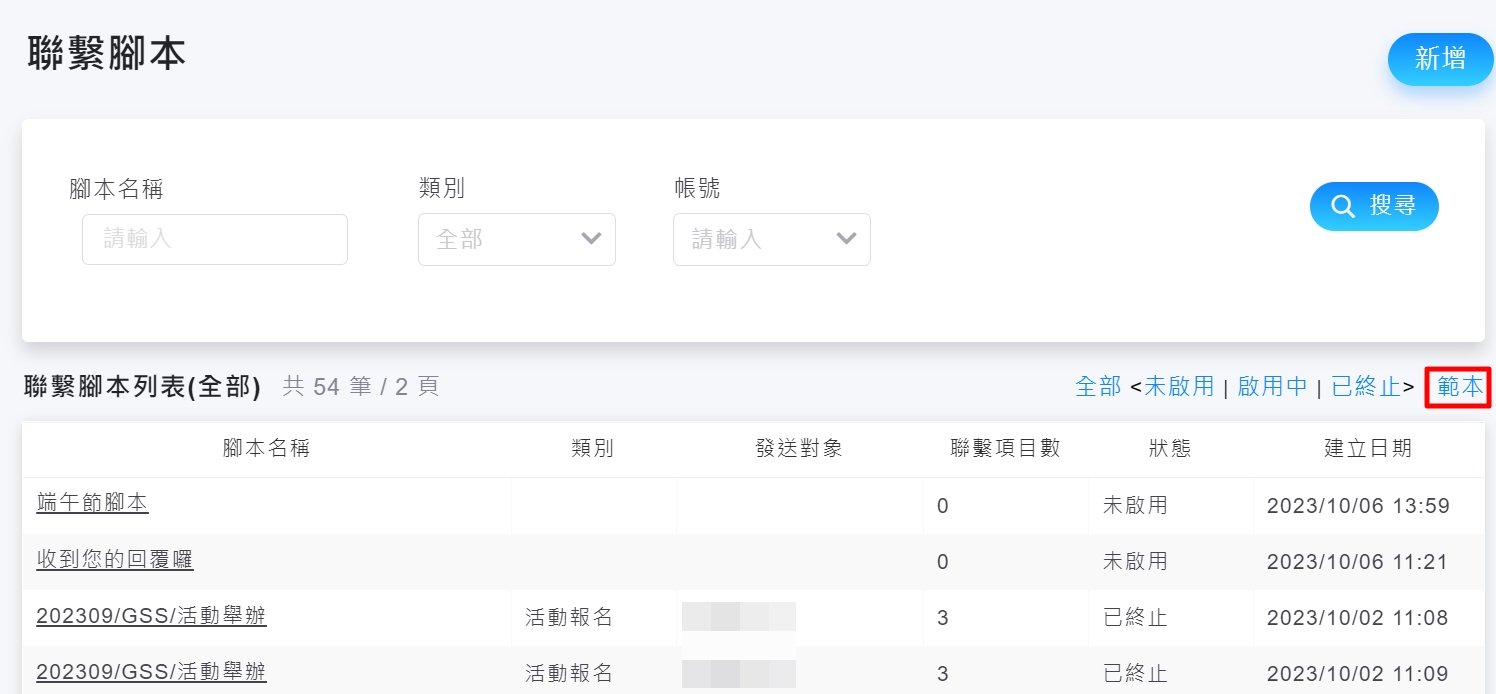This screenshot has width=1496, height=694.
Task: Open the 端午節腳本 script
Action: pyautogui.click(x=92, y=503)
